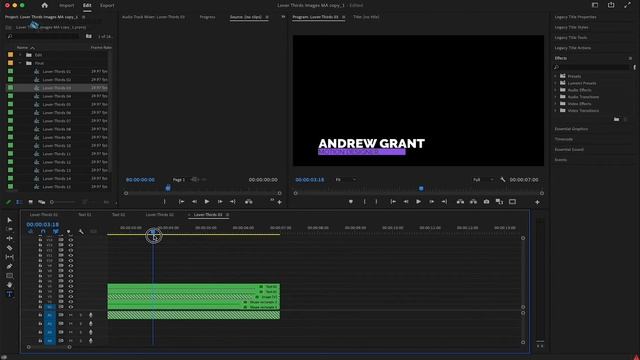Image resolution: width=640 pixels, height=360 pixels.
Task: Mute audio track A1
Action: pyautogui.click(x=71, y=315)
